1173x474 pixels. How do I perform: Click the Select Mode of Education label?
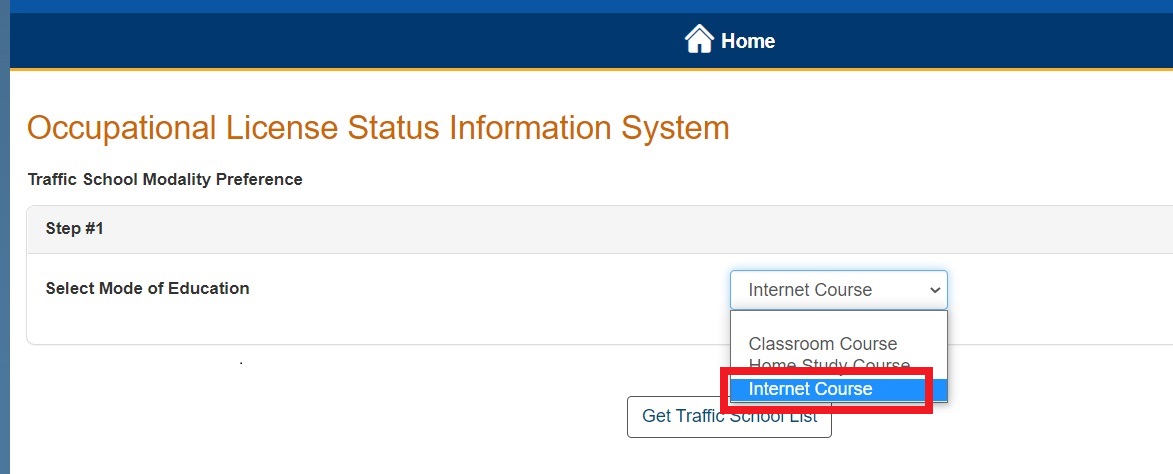[148, 288]
